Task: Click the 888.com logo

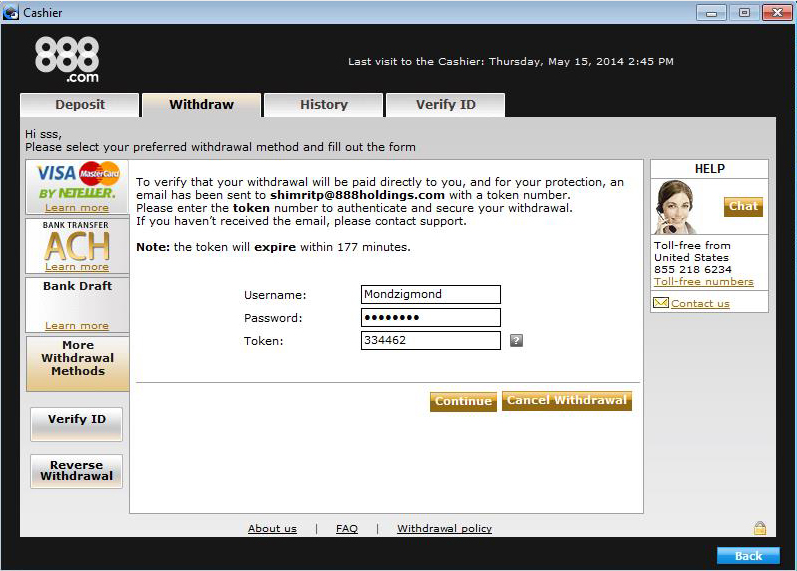Action: pyautogui.click(x=67, y=59)
